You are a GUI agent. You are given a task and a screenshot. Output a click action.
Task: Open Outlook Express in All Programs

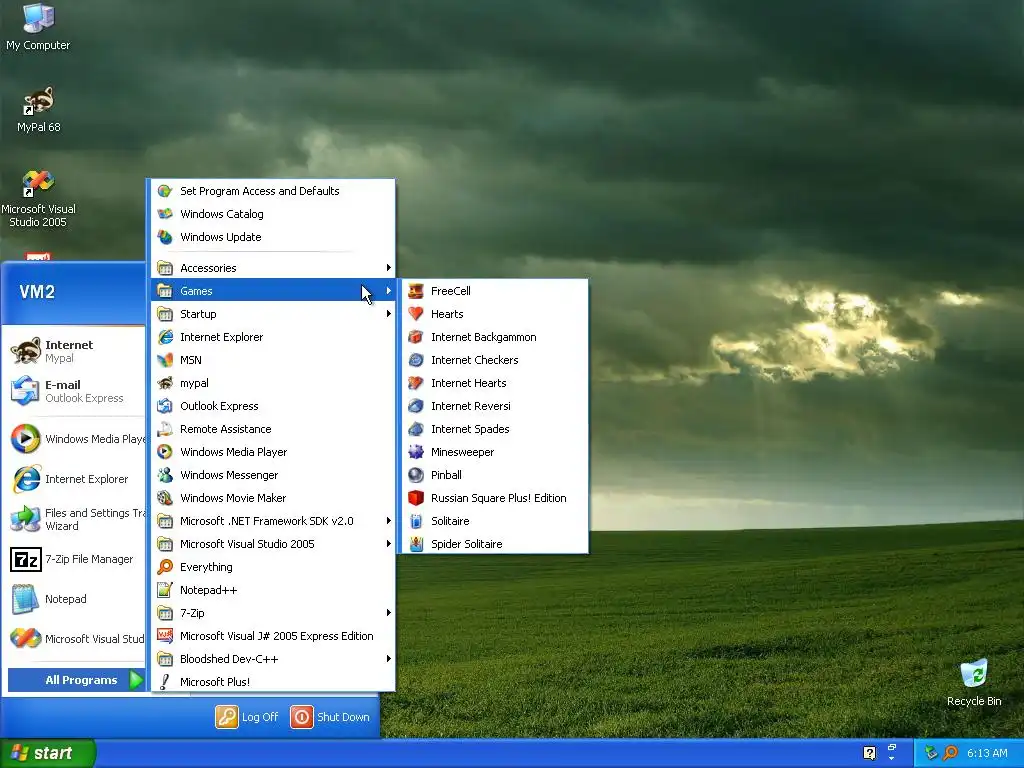tap(273, 406)
